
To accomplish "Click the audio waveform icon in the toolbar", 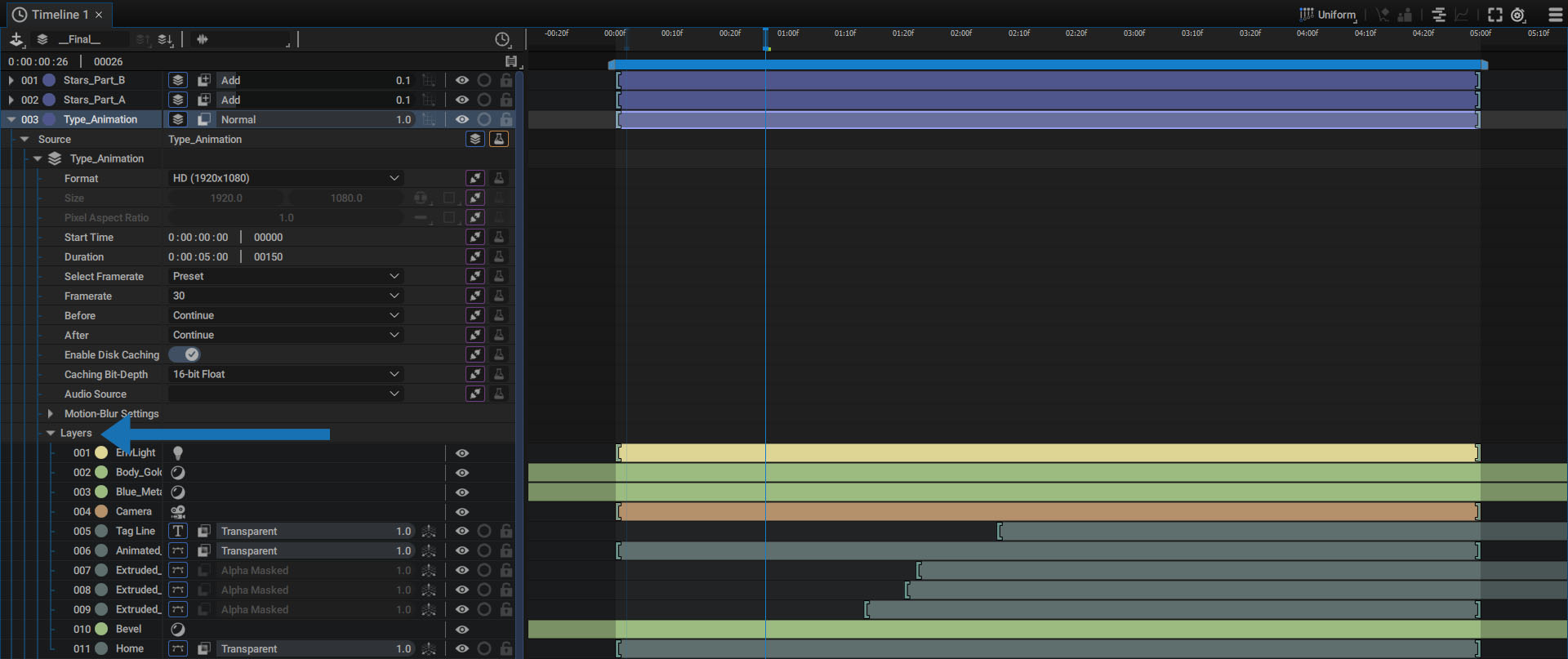I will point(203,39).
